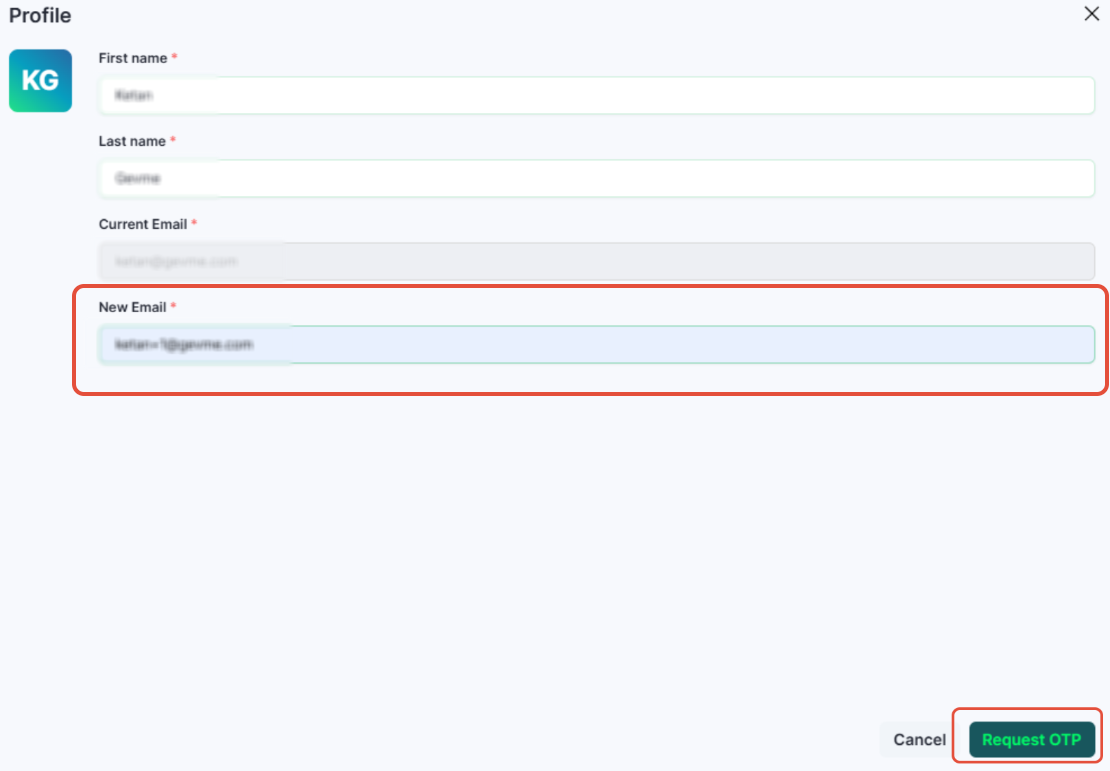Click the red asterisk near Current Email

point(194,224)
